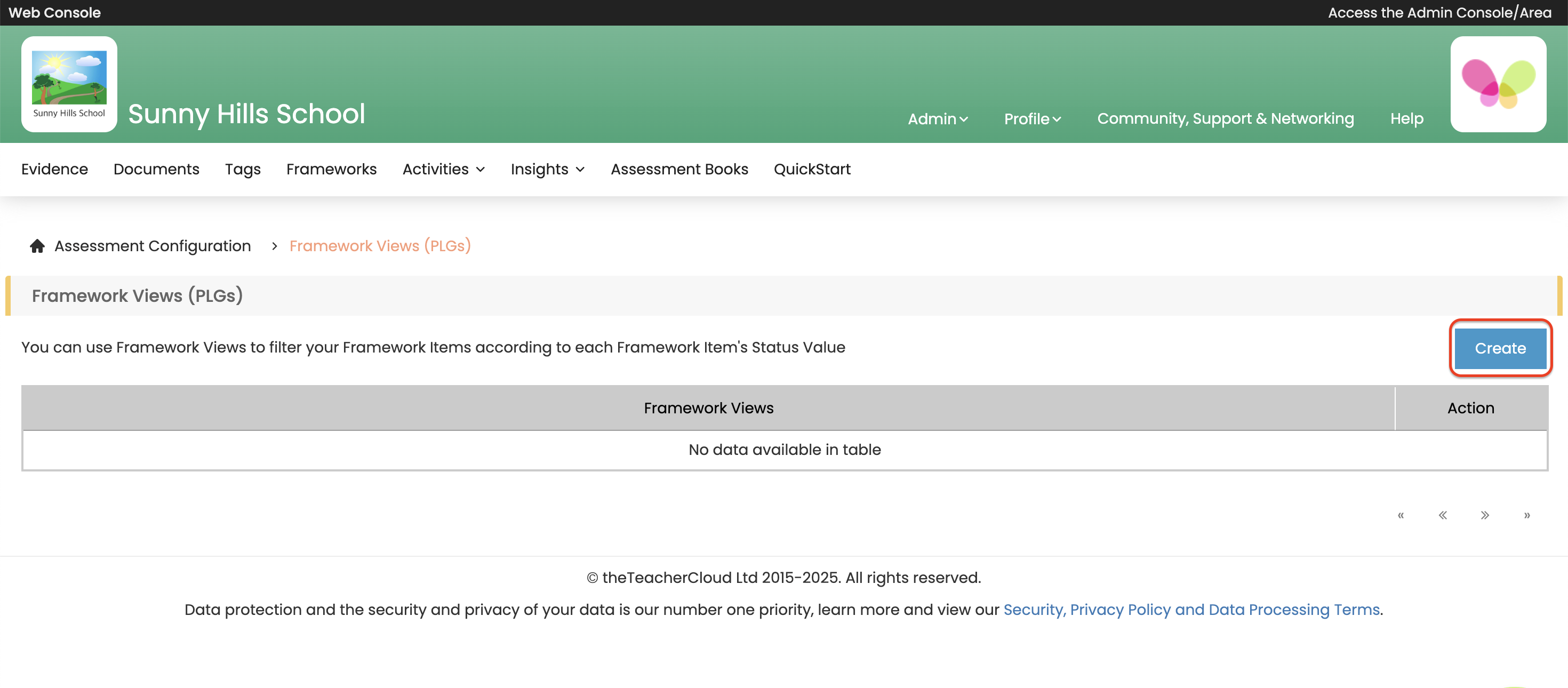The image size is (1568, 688).
Task: Navigate to Frameworks menu item
Action: click(331, 169)
